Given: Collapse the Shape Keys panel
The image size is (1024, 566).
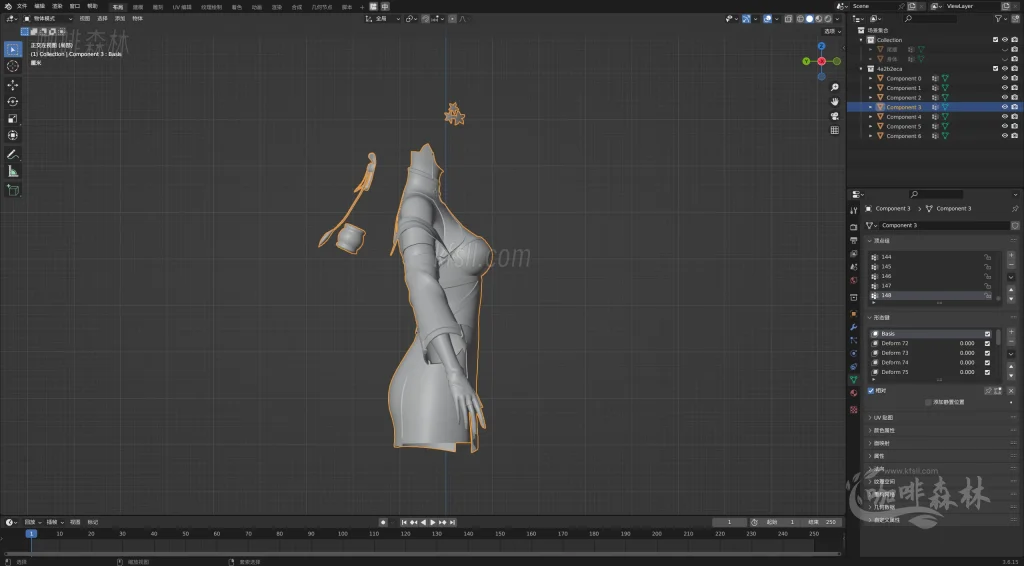Looking at the screenshot, I should (x=881, y=318).
